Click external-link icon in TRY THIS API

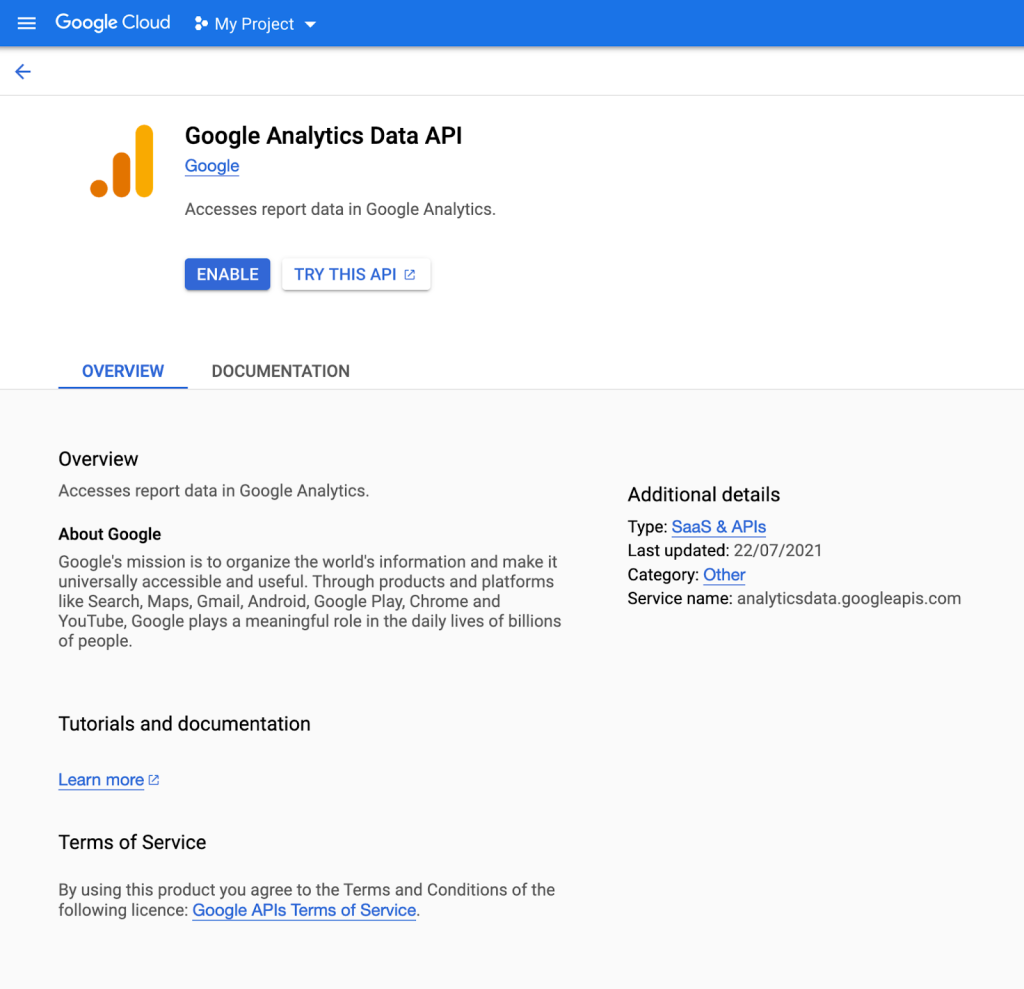409,274
